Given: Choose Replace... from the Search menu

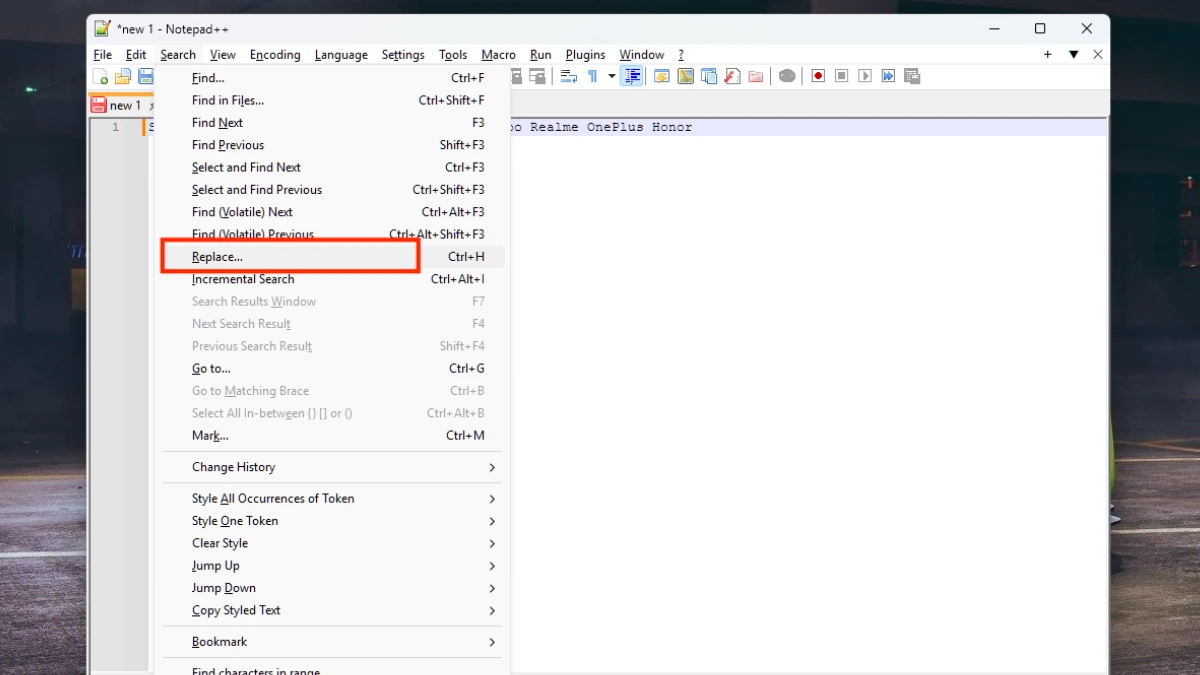Looking at the screenshot, I should point(334,257).
